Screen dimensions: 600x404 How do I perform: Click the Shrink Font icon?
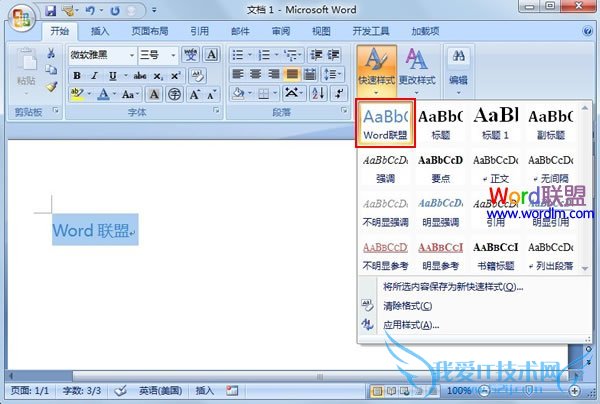211,94
